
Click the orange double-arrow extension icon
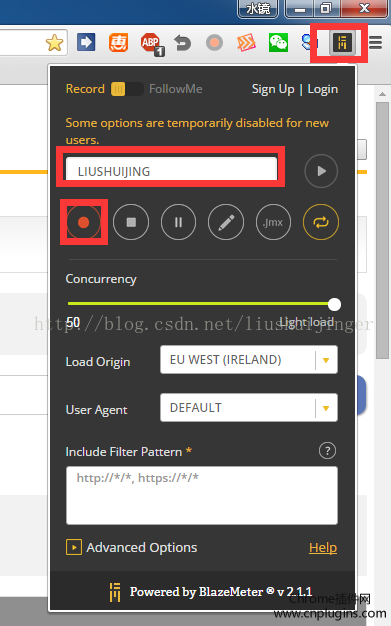[246, 43]
